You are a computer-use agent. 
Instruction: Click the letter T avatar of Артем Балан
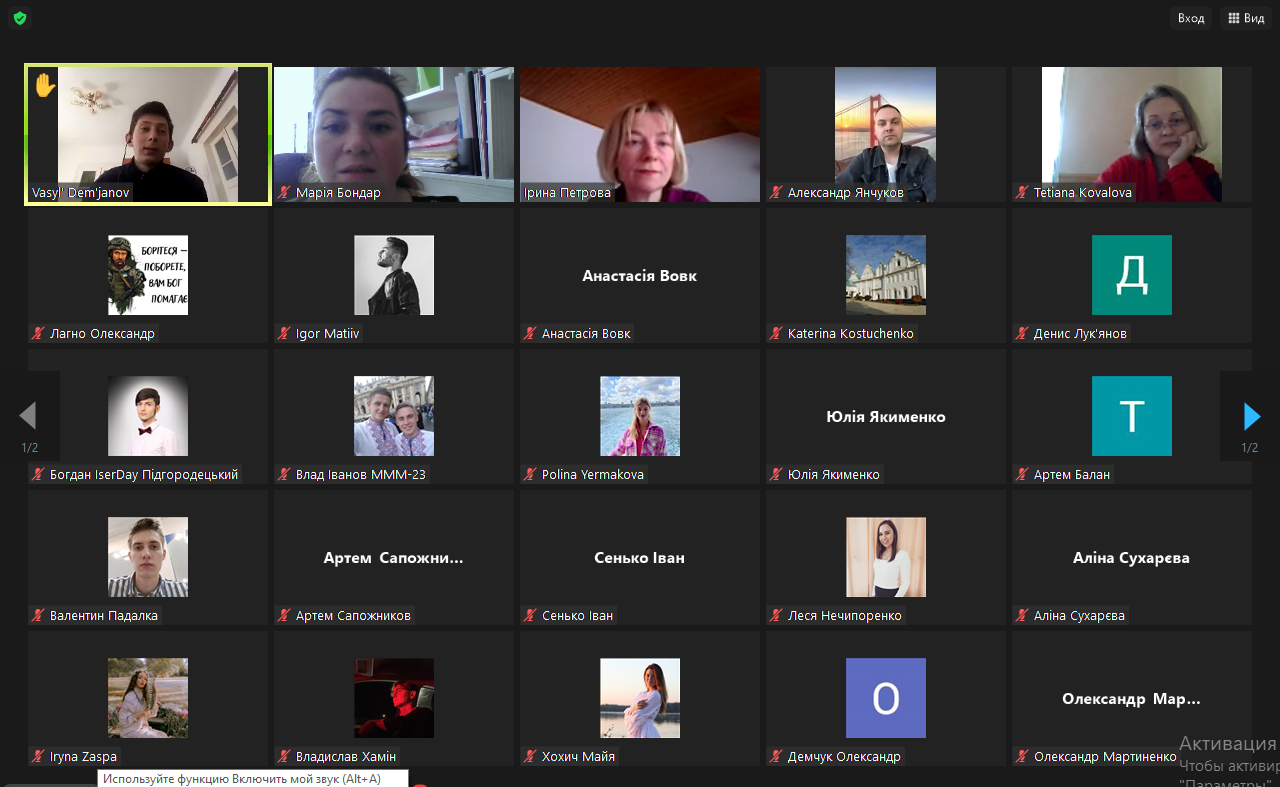click(x=1131, y=416)
